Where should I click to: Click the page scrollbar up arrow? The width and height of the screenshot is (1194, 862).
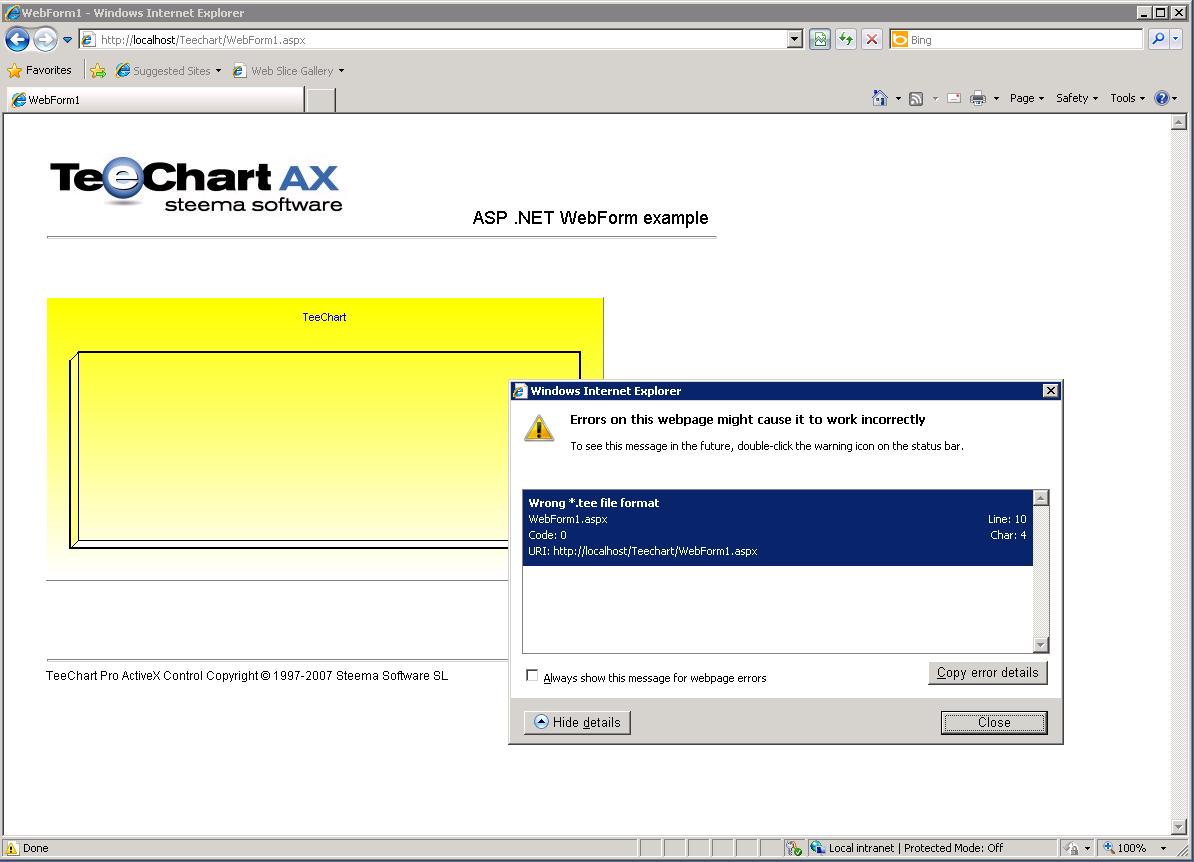coord(1178,122)
